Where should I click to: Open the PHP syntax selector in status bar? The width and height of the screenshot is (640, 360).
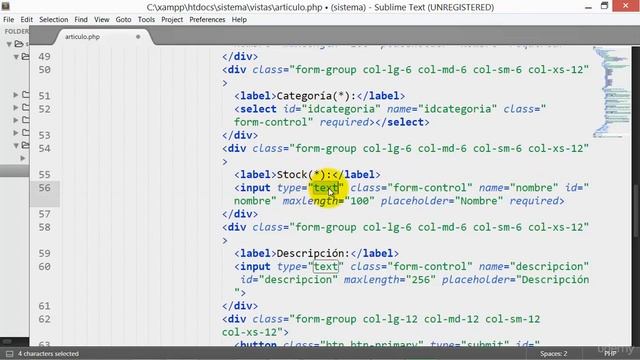click(x=610, y=354)
